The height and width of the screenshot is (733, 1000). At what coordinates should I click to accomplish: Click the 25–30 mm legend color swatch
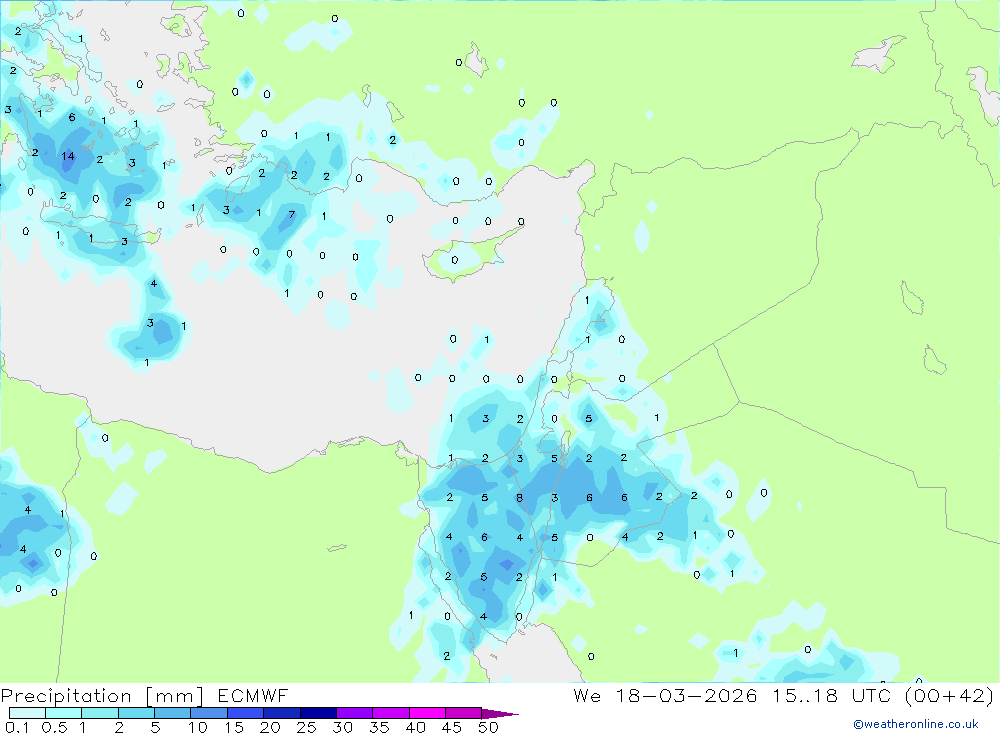pyautogui.click(x=318, y=713)
